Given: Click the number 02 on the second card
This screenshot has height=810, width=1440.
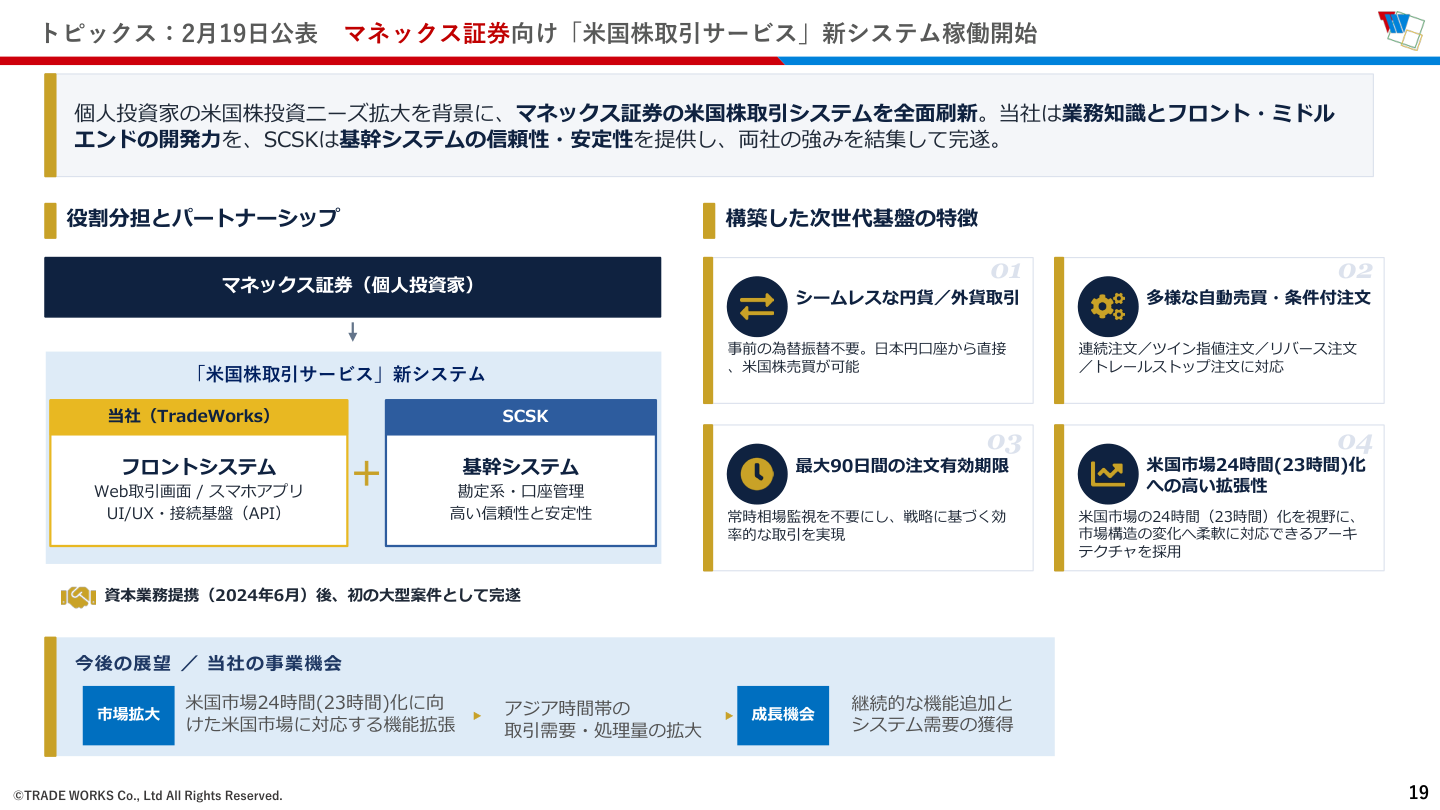Looking at the screenshot, I should click(x=1355, y=271).
